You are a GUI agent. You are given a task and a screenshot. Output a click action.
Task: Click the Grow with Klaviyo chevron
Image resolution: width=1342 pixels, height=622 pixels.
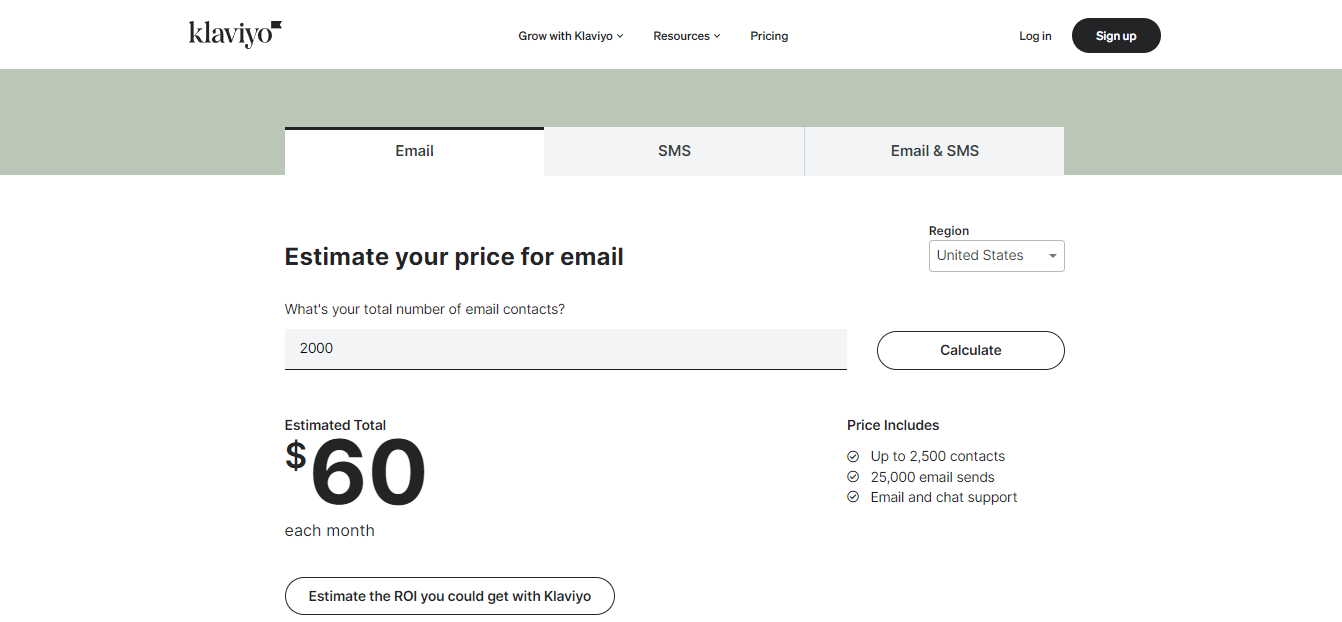620,36
